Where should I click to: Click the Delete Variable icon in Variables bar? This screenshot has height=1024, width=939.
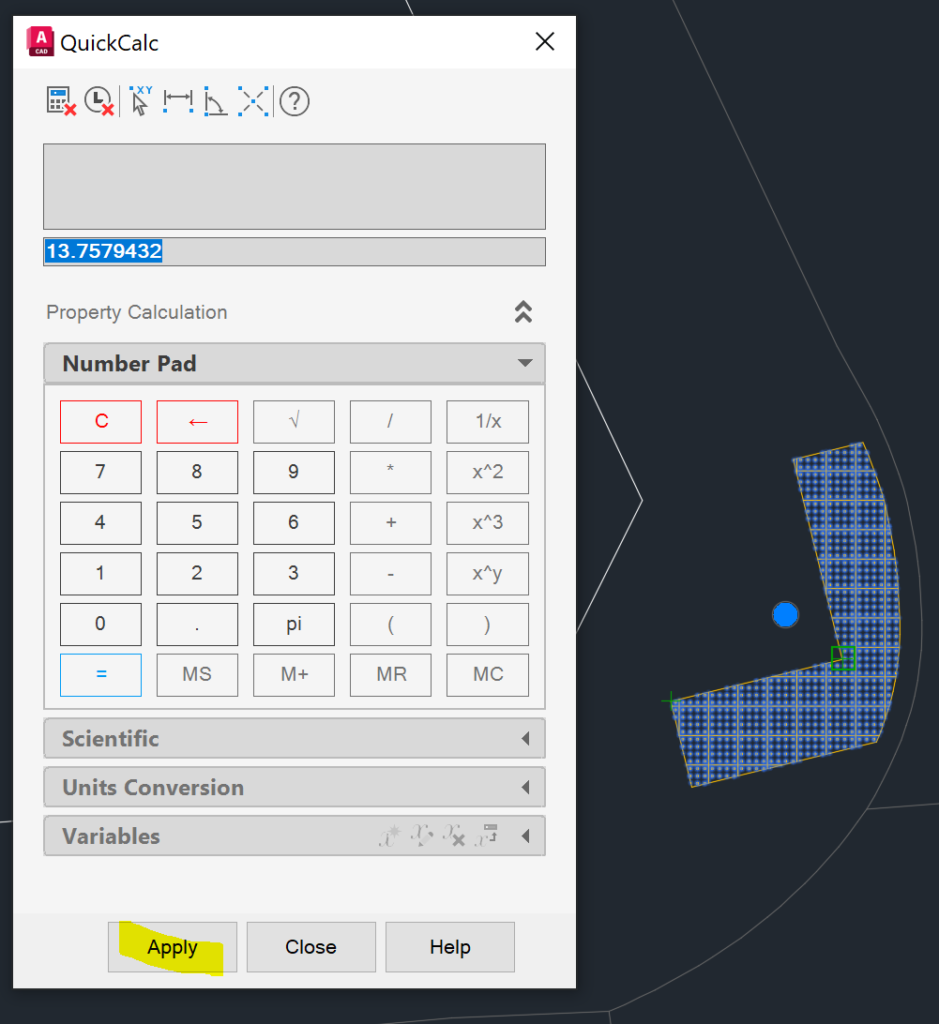tap(454, 835)
